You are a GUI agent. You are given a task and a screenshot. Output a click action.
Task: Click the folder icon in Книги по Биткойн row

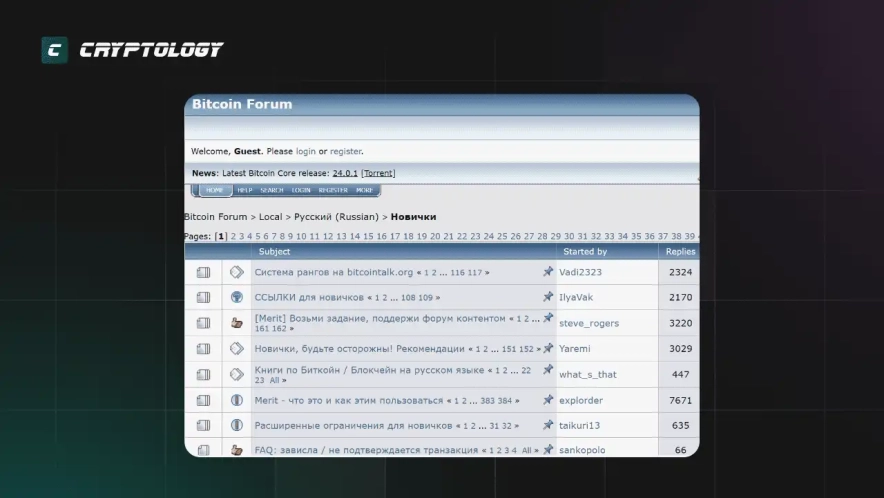tap(203, 375)
